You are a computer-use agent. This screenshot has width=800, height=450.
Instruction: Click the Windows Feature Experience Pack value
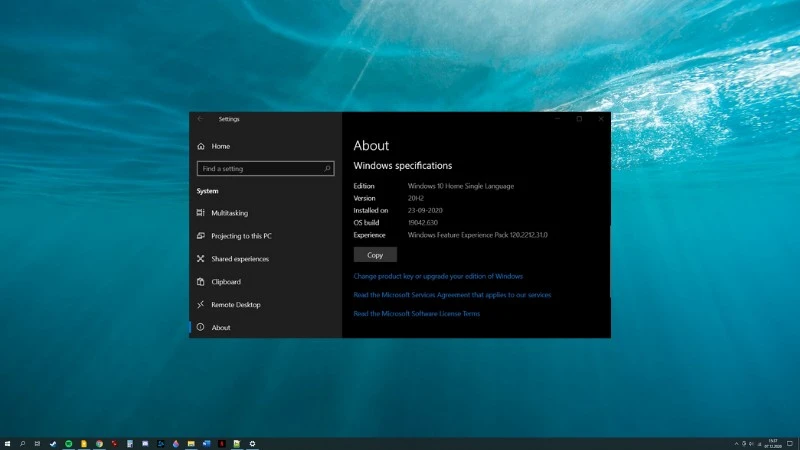tap(478, 235)
